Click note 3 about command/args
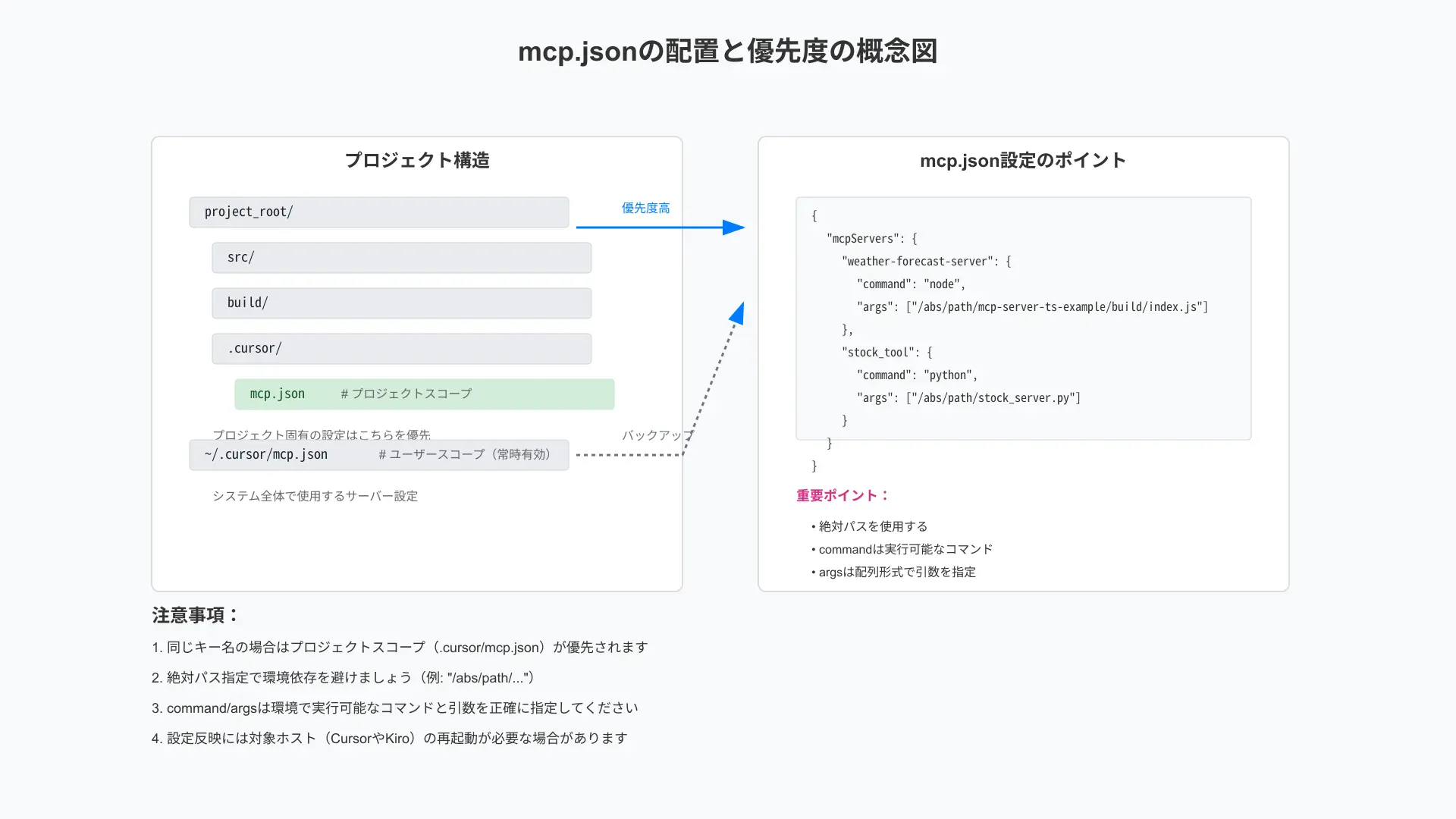Viewport: 1456px width, 819px height. click(x=394, y=708)
